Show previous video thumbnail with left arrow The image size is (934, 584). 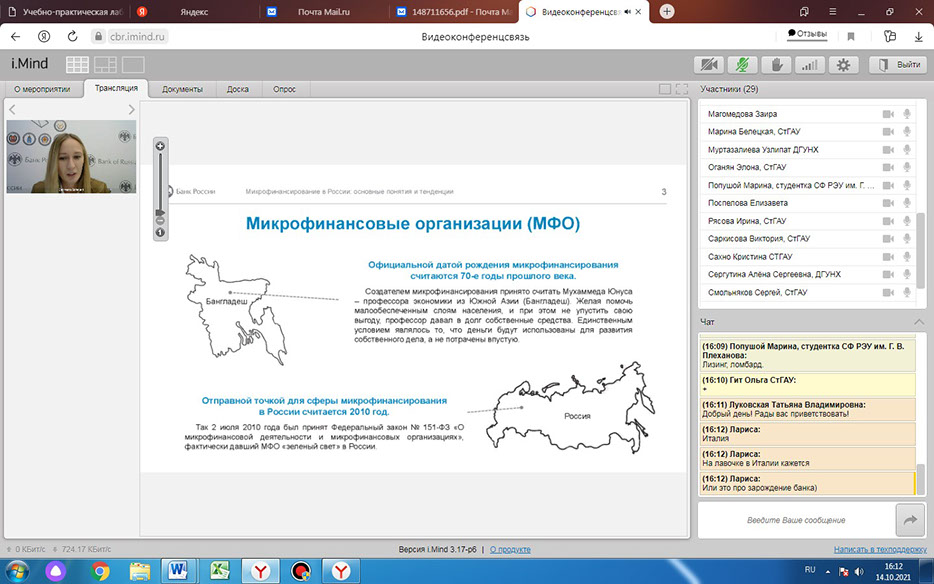pyautogui.click(x=12, y=110)
